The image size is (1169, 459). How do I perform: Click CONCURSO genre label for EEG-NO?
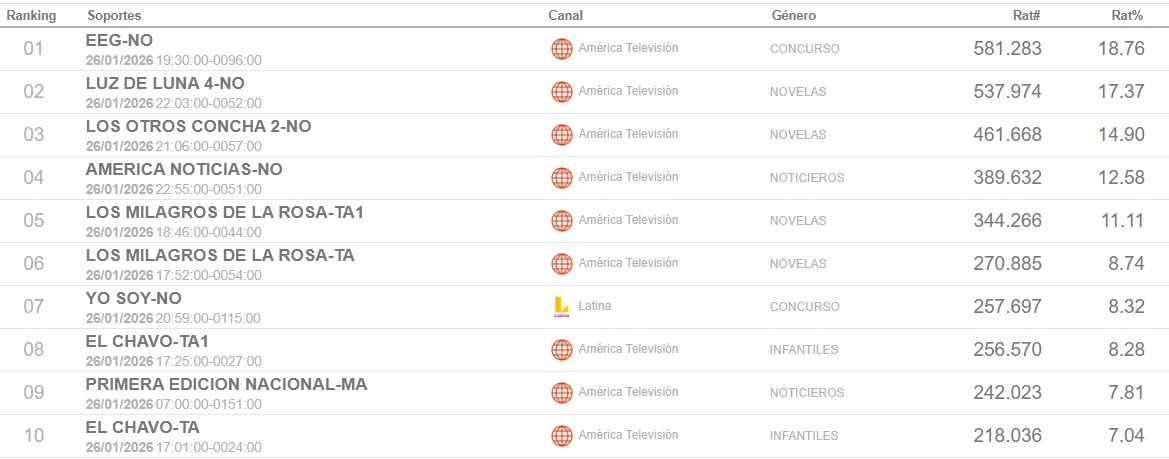[x=804, y=49]
